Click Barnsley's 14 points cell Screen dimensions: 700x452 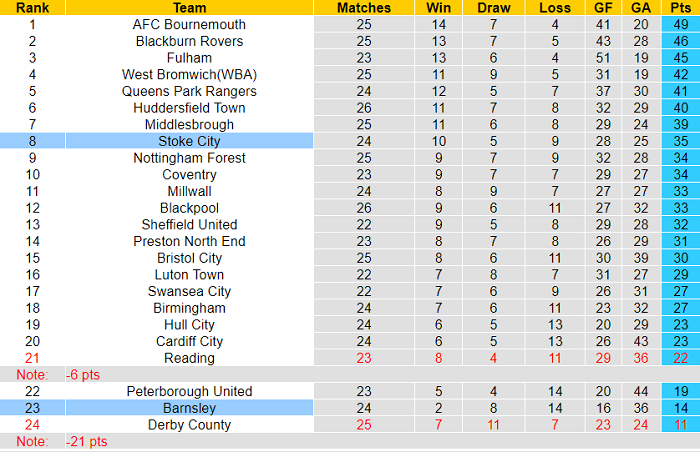pos(680,408)
